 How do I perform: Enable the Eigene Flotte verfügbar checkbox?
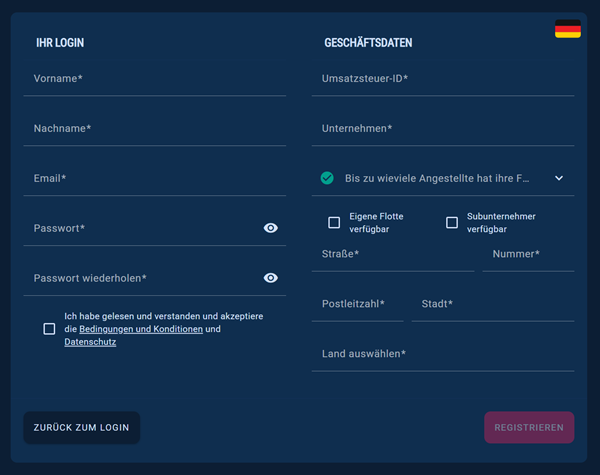coord(334,222)
